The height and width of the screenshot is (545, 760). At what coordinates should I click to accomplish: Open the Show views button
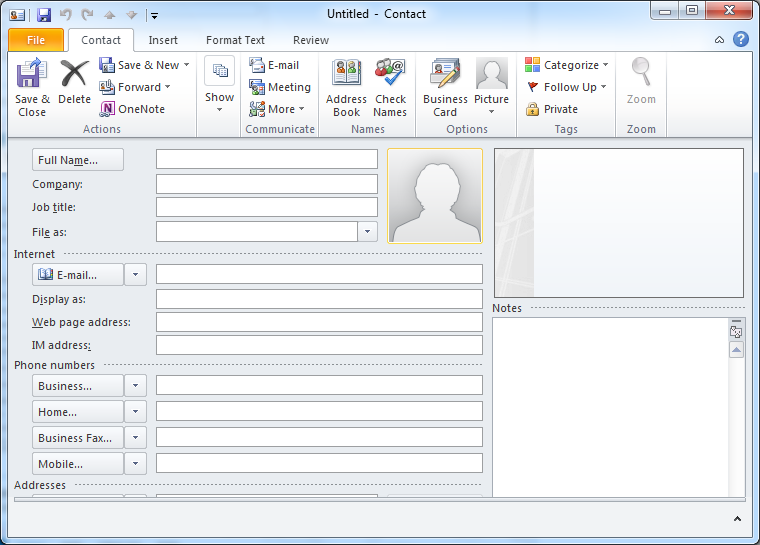220,85
